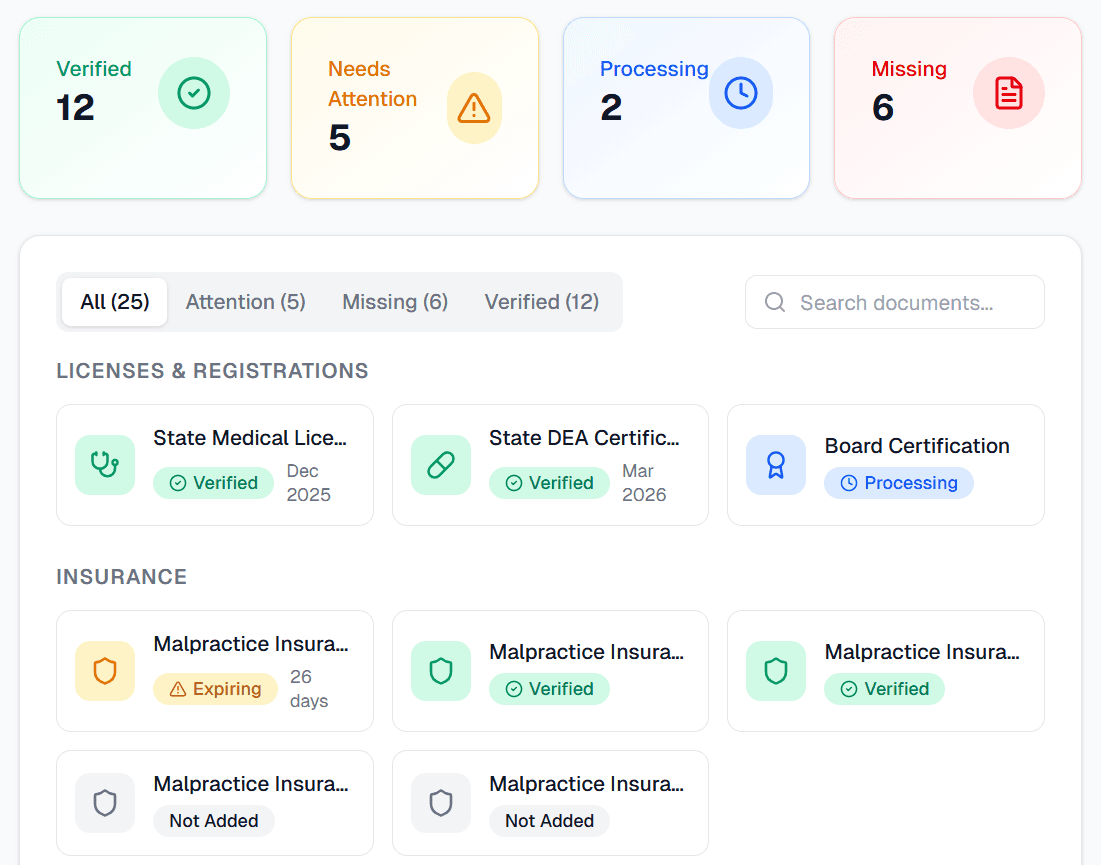Show the Missing (6) tab

tap(395, 302)
